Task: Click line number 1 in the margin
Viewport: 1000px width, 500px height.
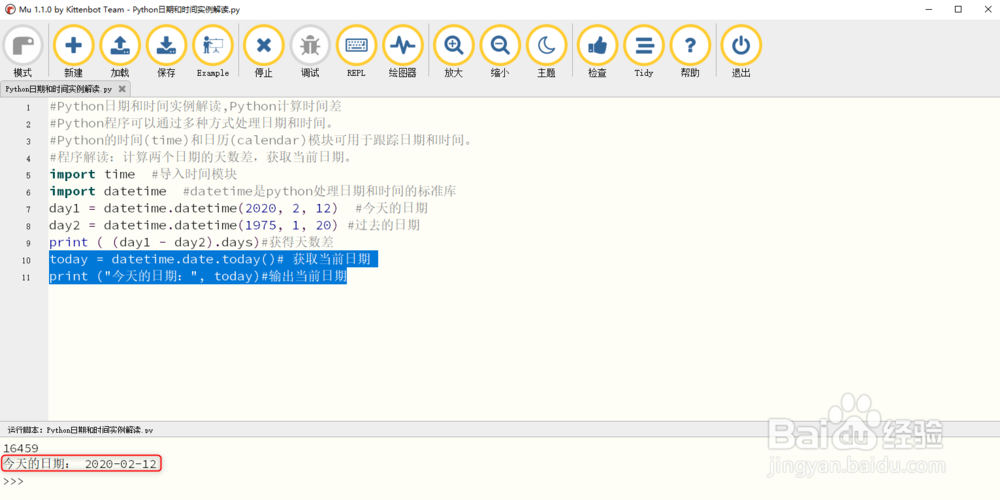Action: pos(28,107)
